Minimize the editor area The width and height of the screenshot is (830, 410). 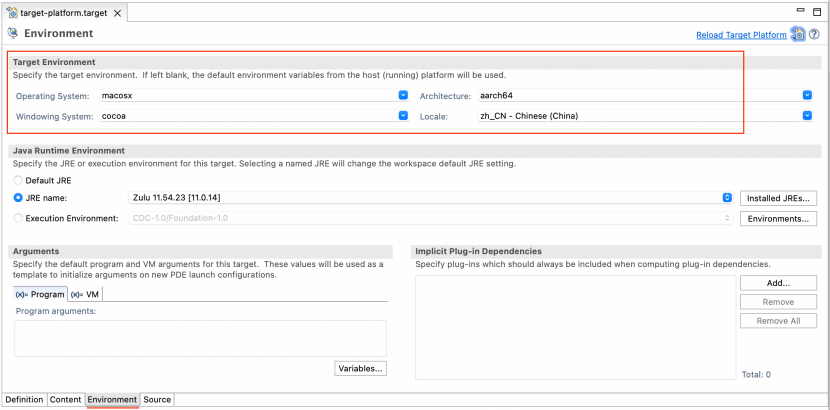801,11
